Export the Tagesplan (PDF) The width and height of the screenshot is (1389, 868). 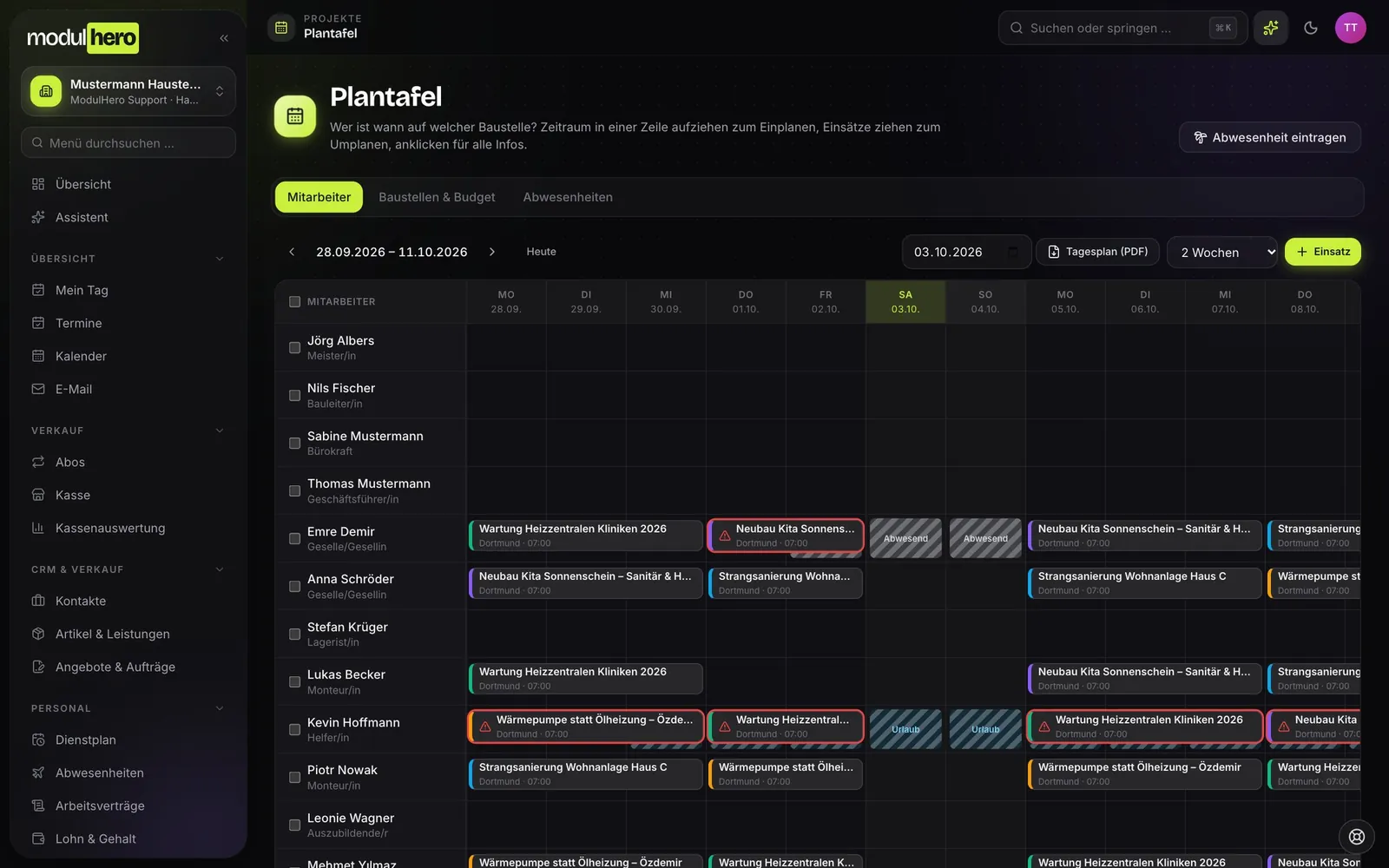1098,252
